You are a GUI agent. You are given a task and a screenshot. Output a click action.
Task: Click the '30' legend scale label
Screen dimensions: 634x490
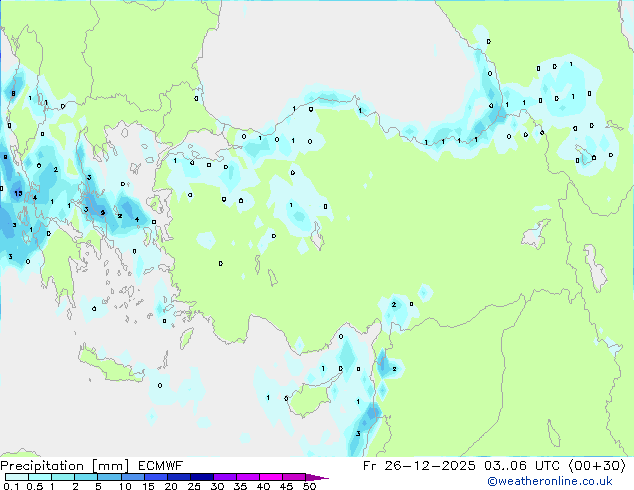click(217, 486)
